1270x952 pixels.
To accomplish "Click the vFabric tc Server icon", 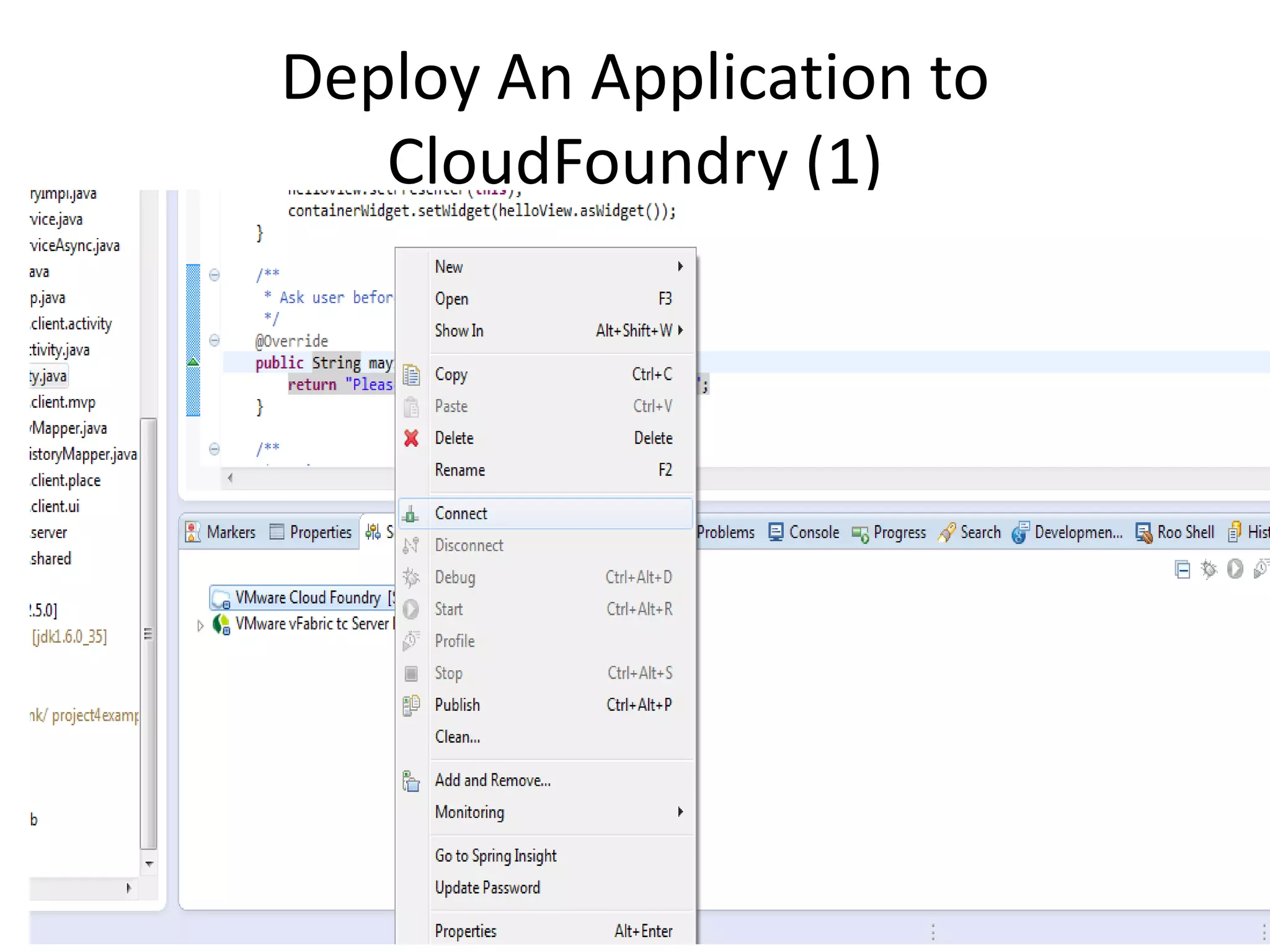I will tap(221, 624).
